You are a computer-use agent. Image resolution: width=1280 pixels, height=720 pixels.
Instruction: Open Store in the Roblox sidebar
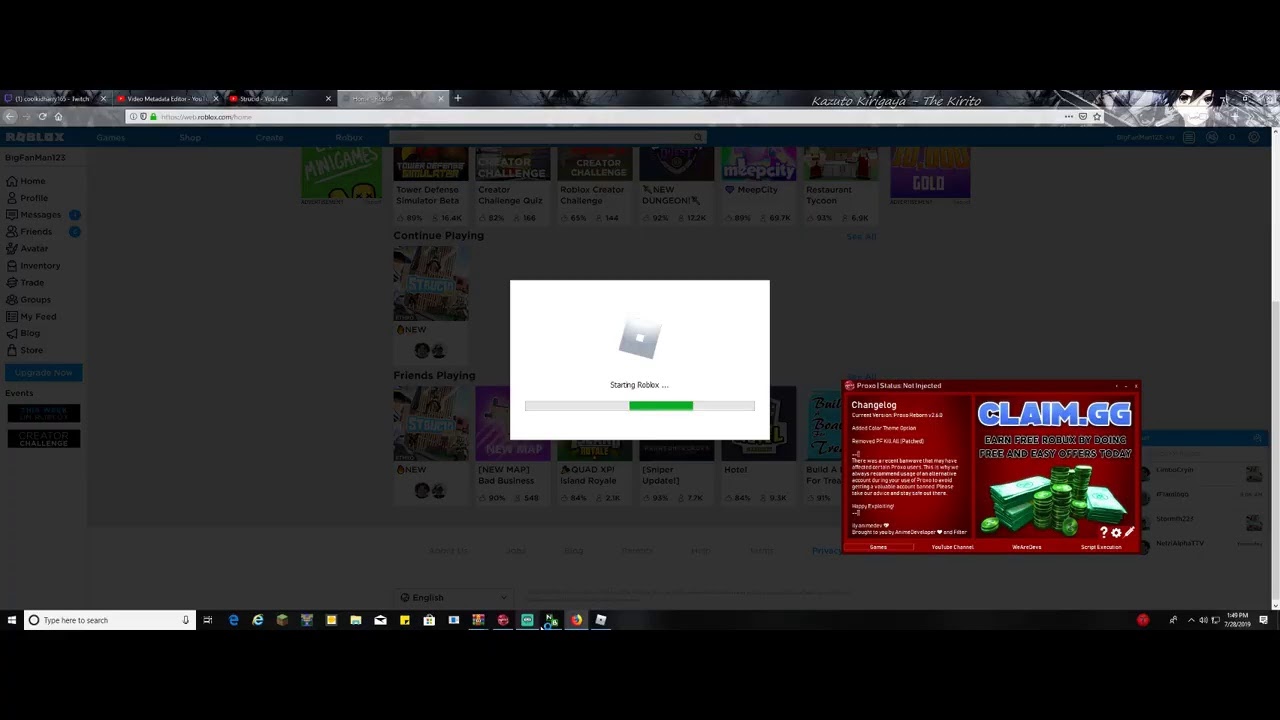click(25, 351)
